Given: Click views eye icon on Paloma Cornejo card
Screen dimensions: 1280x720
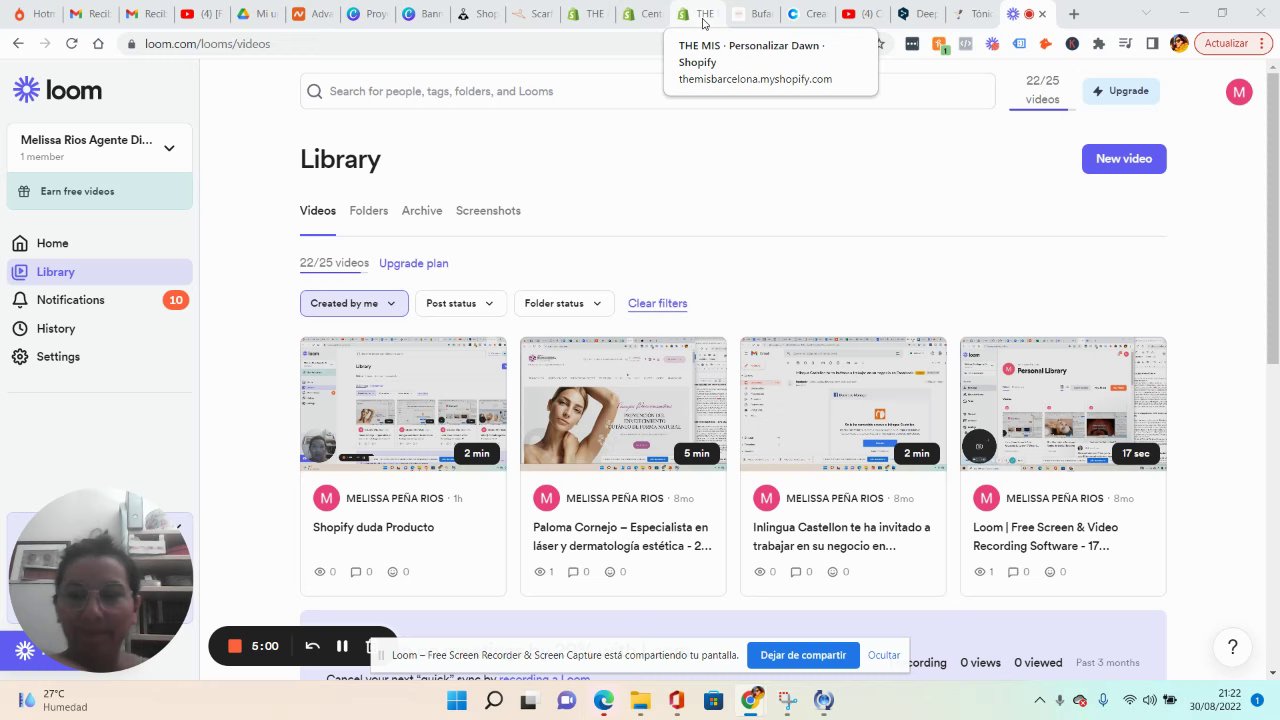Looking at the screenshot, I should click(x=540, y=572).
